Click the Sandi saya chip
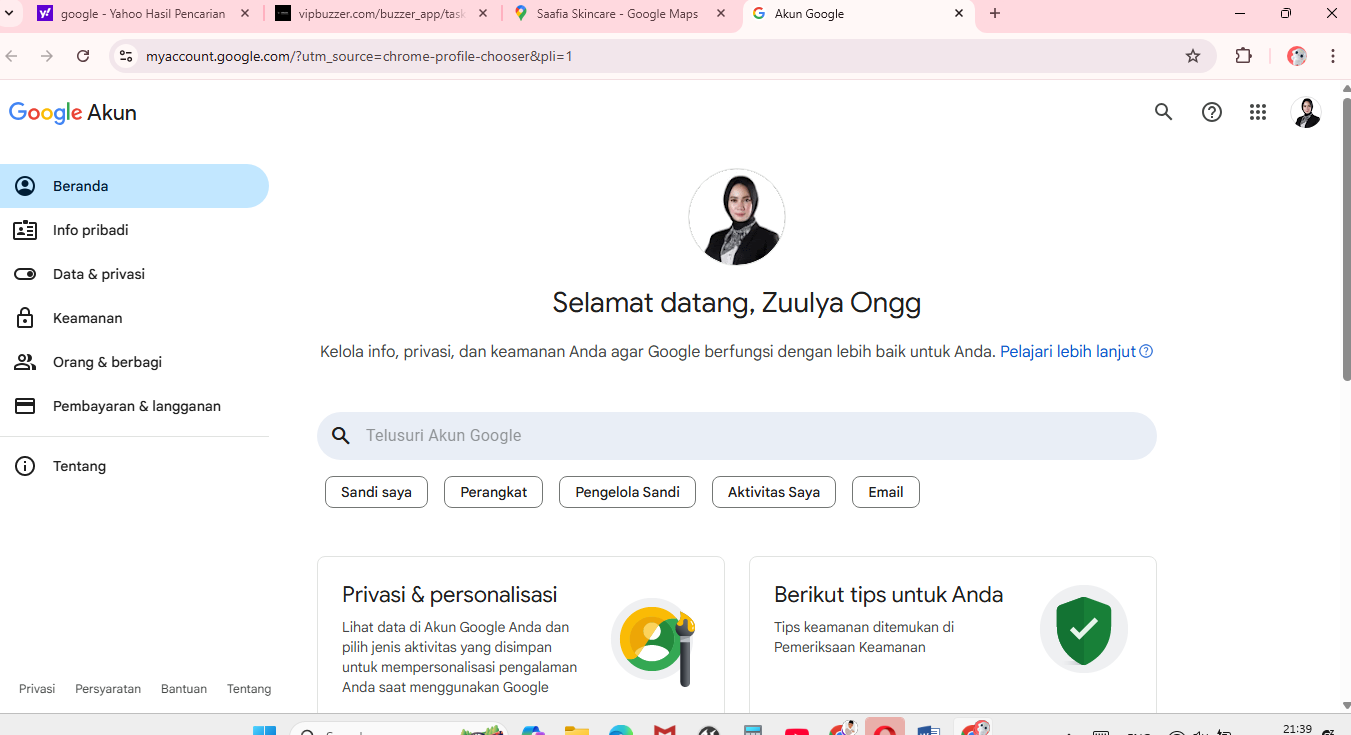Screen dimensions: 1351x735 click(x=376, y=492)
